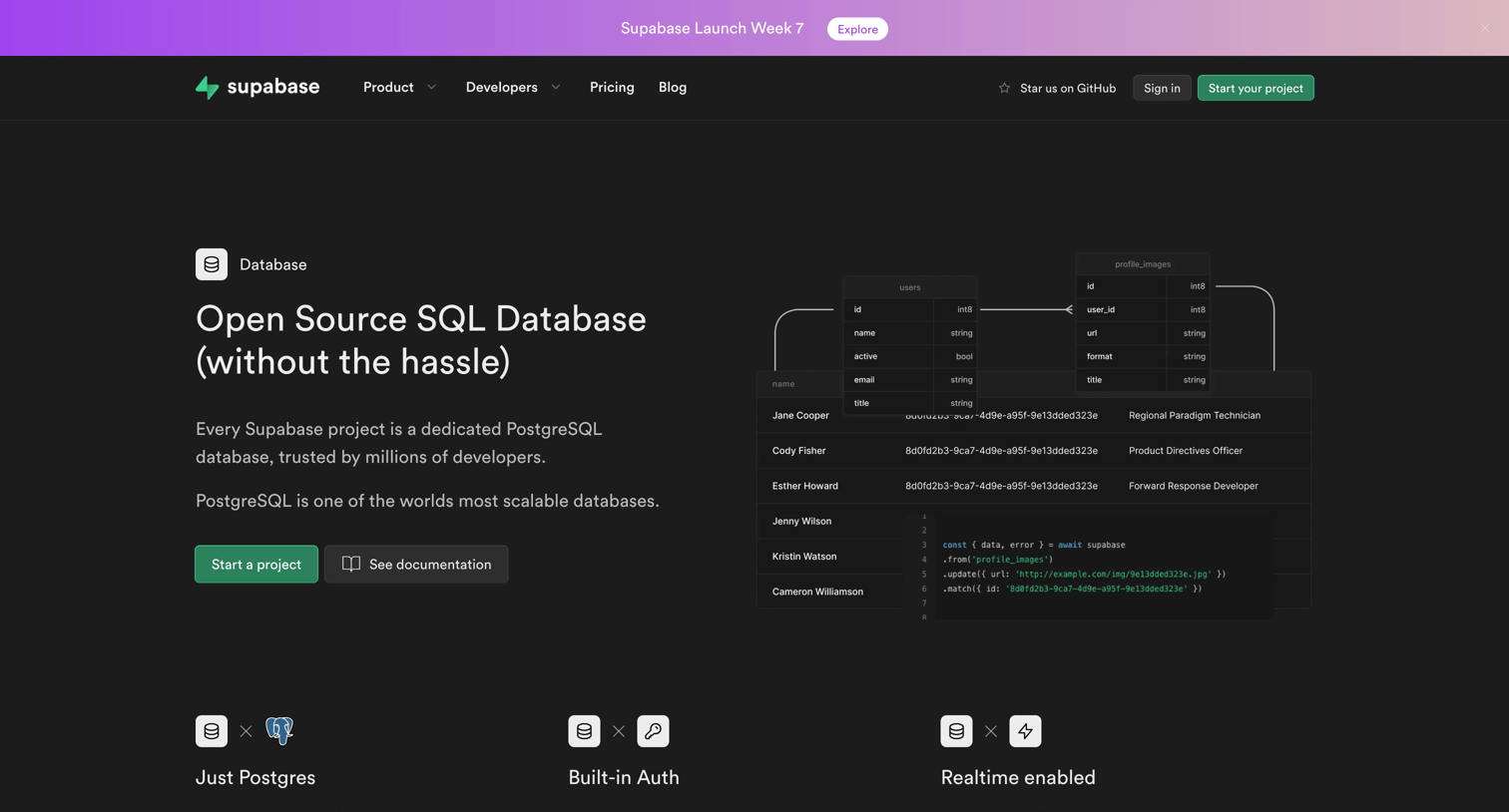
Task: Click the Realtime enabled heading
Action: click(1018, 777)
